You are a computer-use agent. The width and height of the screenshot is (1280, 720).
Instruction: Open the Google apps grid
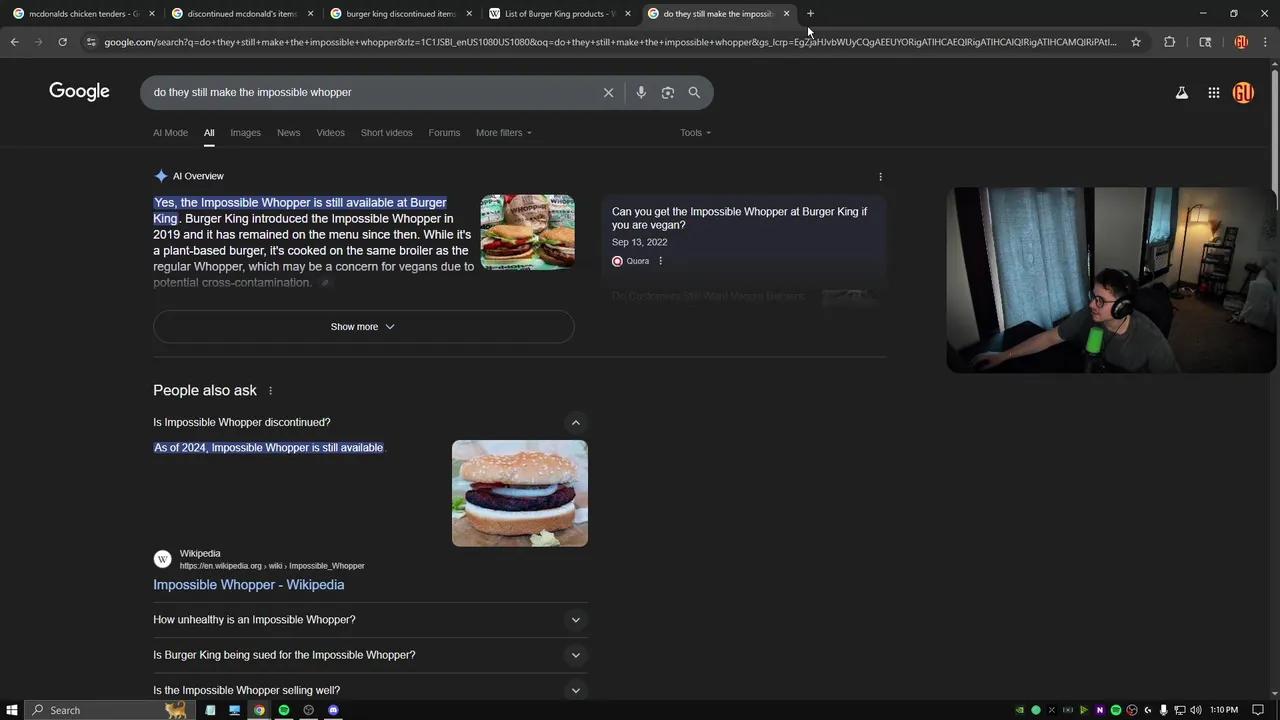click(x=1213, y=92)
